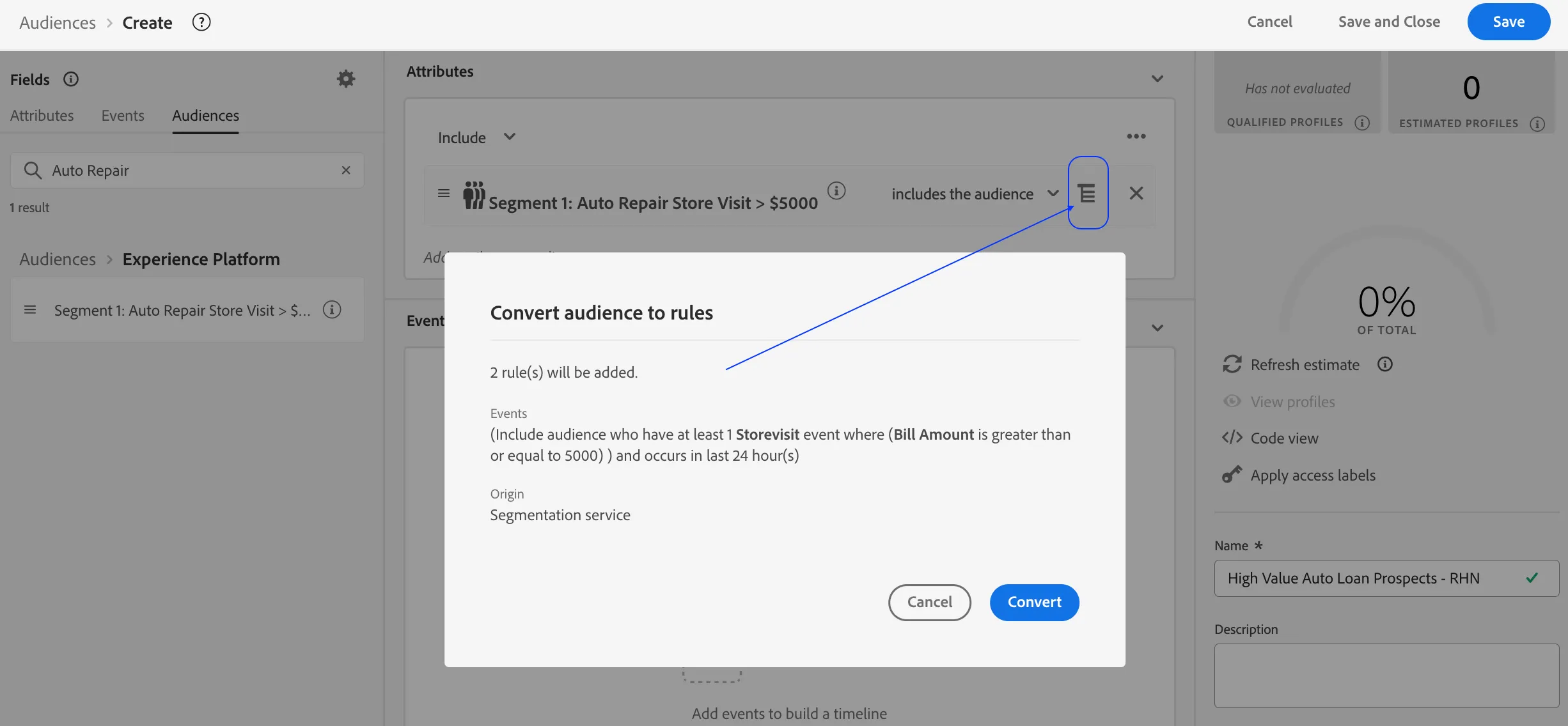
Task: Show info for Segment 1 in Fields list
Action: [332, 310]
